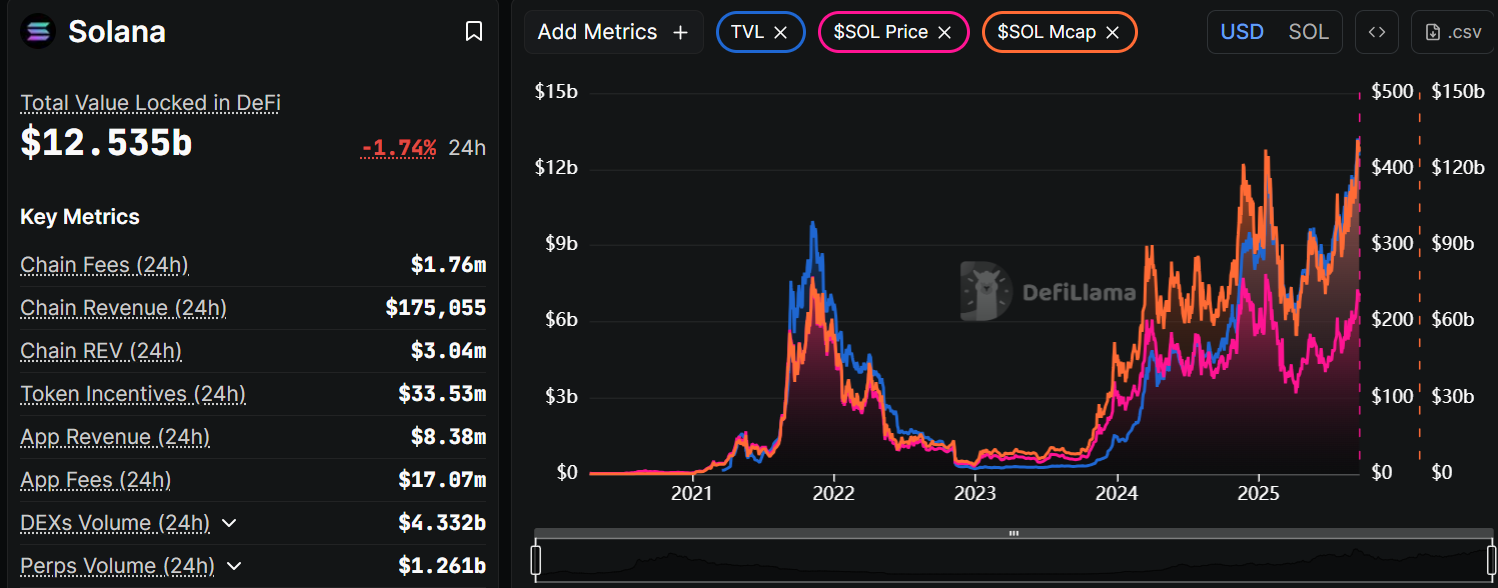This screenshot has height=588, width=1498.
Task: Click the Chain Revenue (24h) label
Action: coord(123,308)
